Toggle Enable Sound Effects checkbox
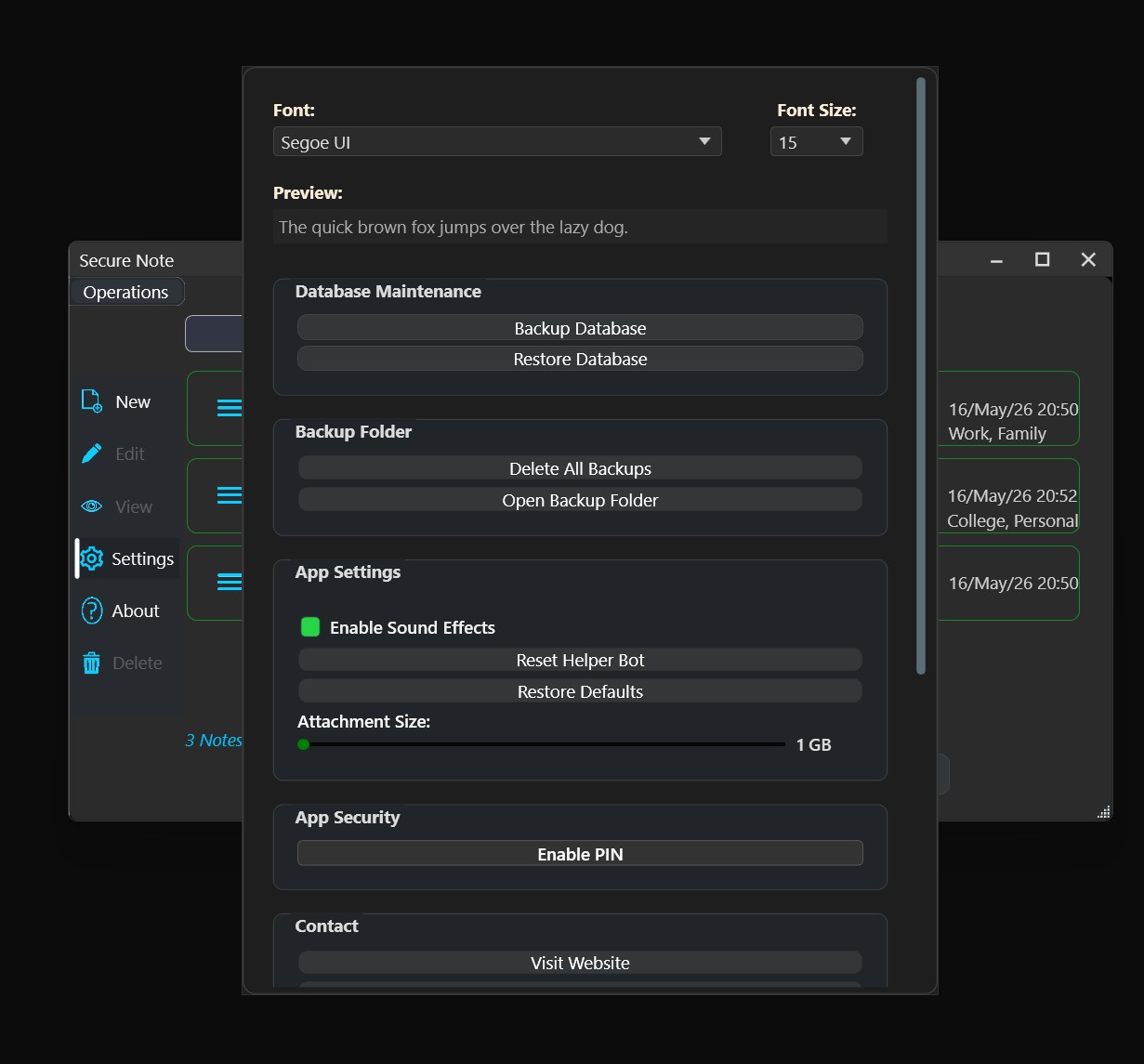This screenshot has width=1144, height=1064. [310, 627]
